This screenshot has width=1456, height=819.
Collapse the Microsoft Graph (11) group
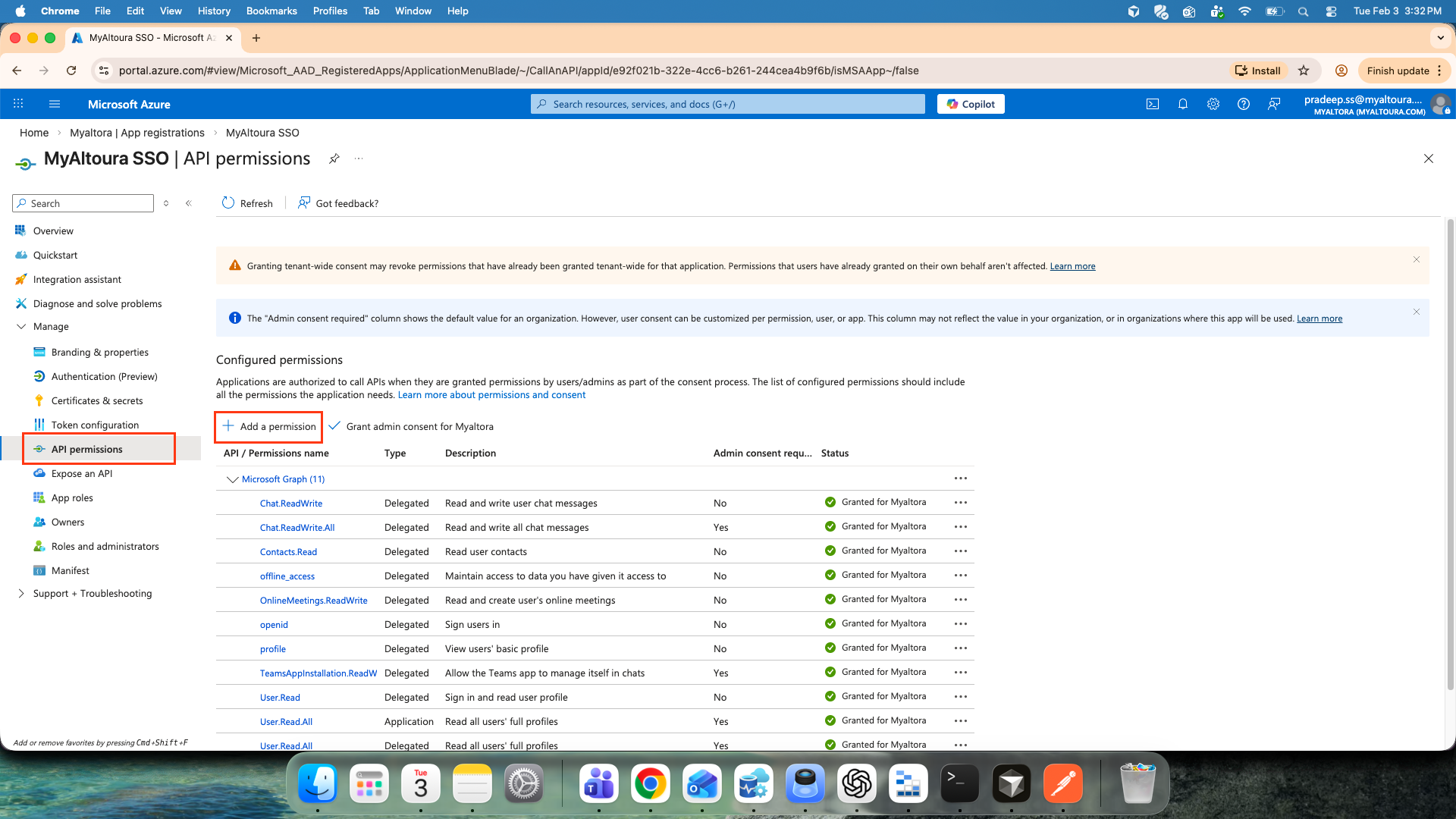pyautogui.click(x=232, y=479)
